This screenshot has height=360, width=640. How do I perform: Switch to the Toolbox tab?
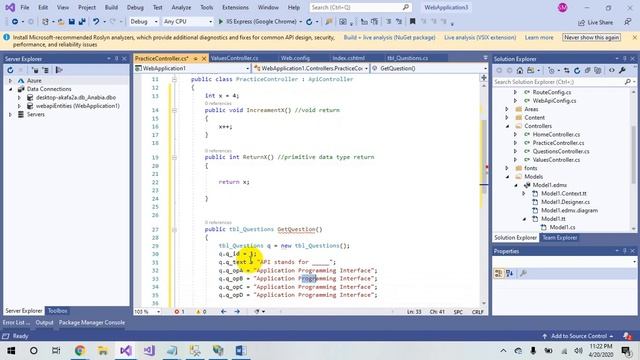58,311
